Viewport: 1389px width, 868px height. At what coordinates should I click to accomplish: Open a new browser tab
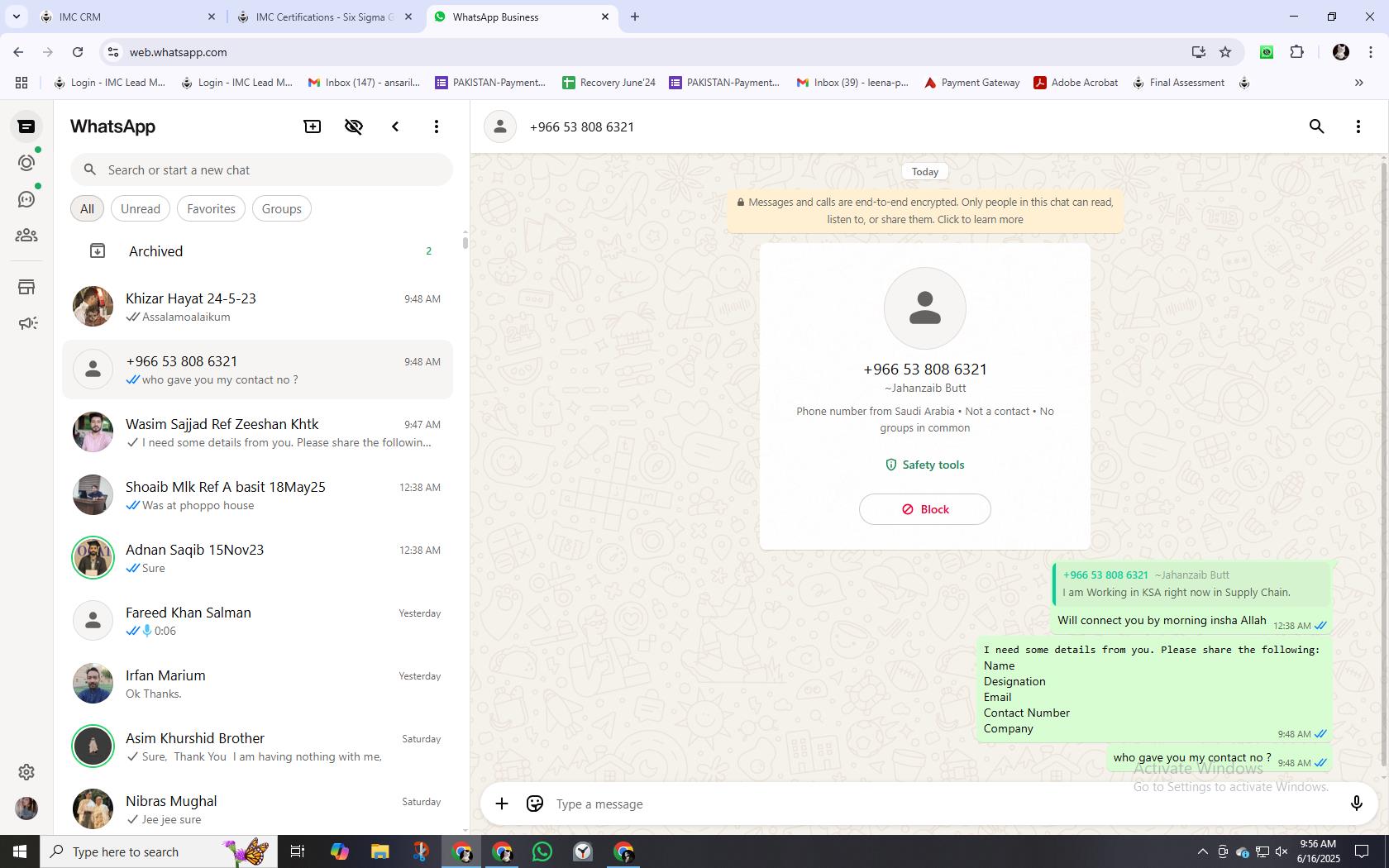tap(635, 17)
